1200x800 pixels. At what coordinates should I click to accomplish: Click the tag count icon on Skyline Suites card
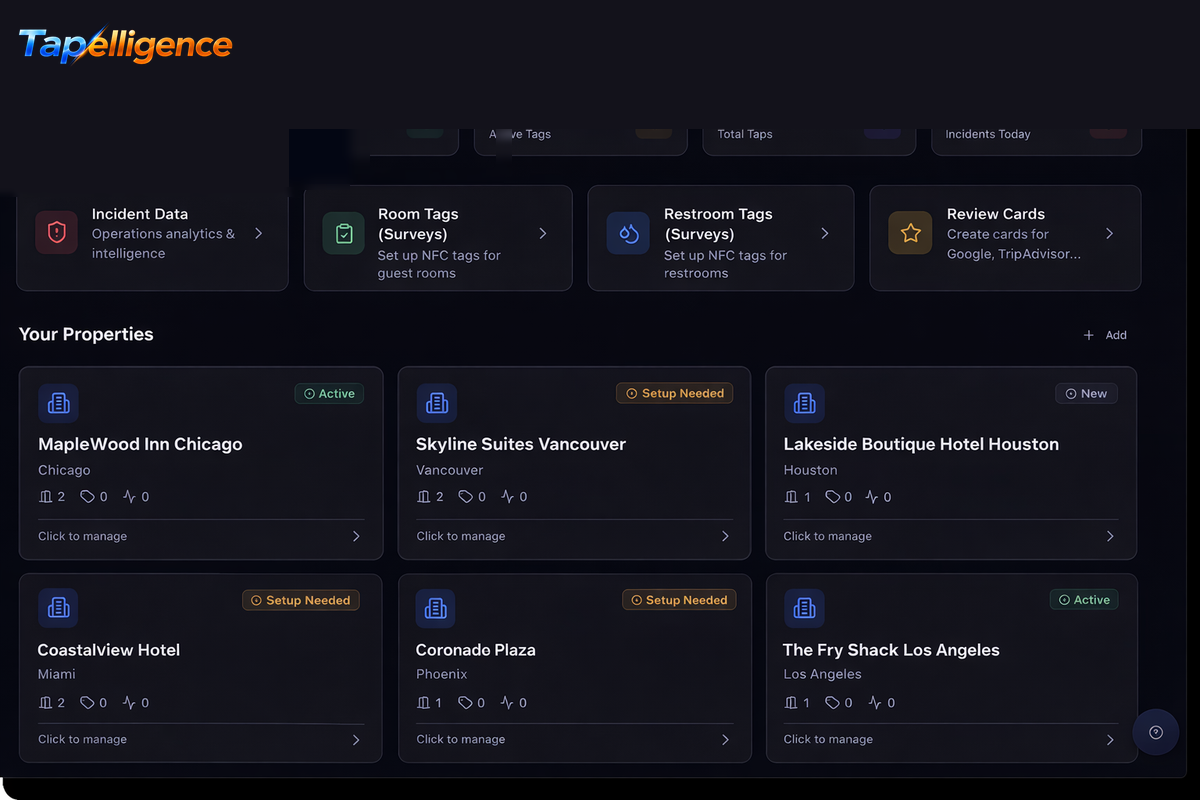(x=465, y=497)
